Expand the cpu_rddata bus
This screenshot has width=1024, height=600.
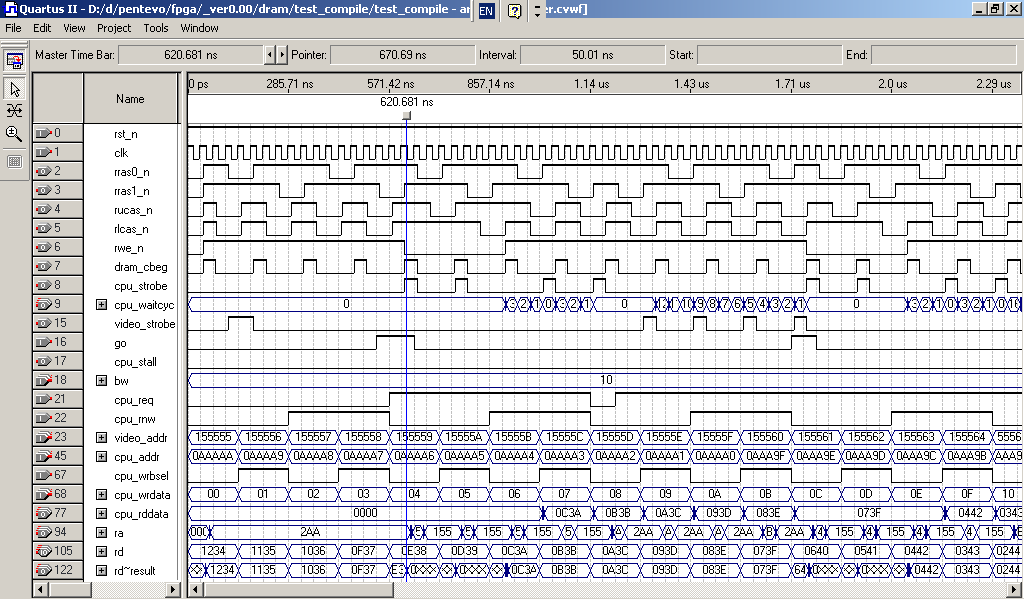101,513
